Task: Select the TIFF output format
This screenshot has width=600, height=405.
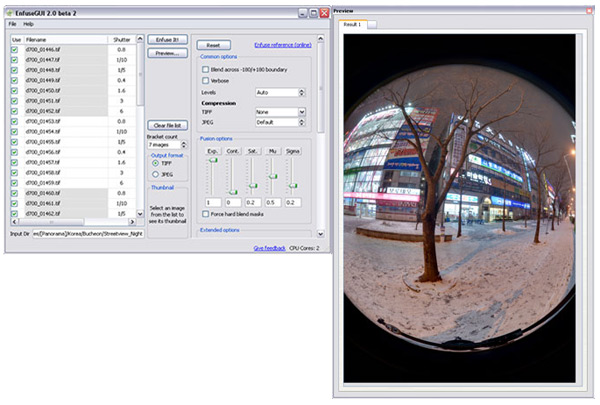Action: pyautogui.click(x=155, y=163)
